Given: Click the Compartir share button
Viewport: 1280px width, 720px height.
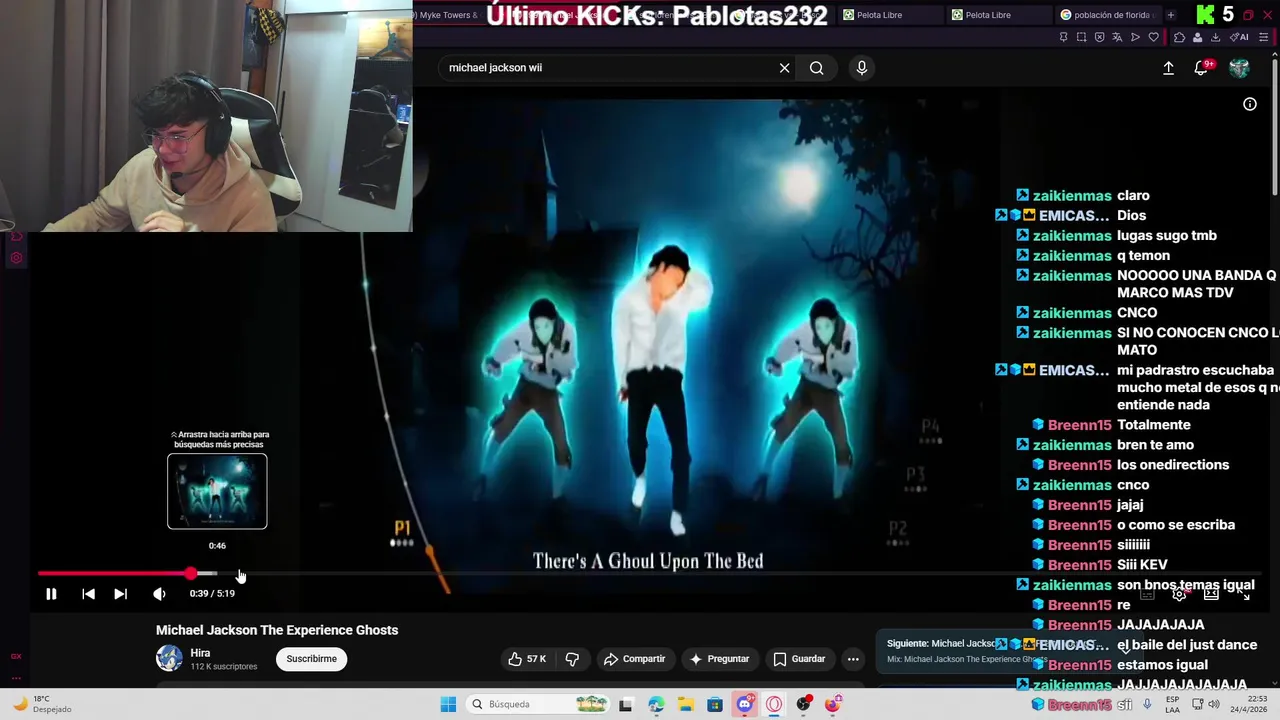Looking at the screenshot, I should point(634,659).
